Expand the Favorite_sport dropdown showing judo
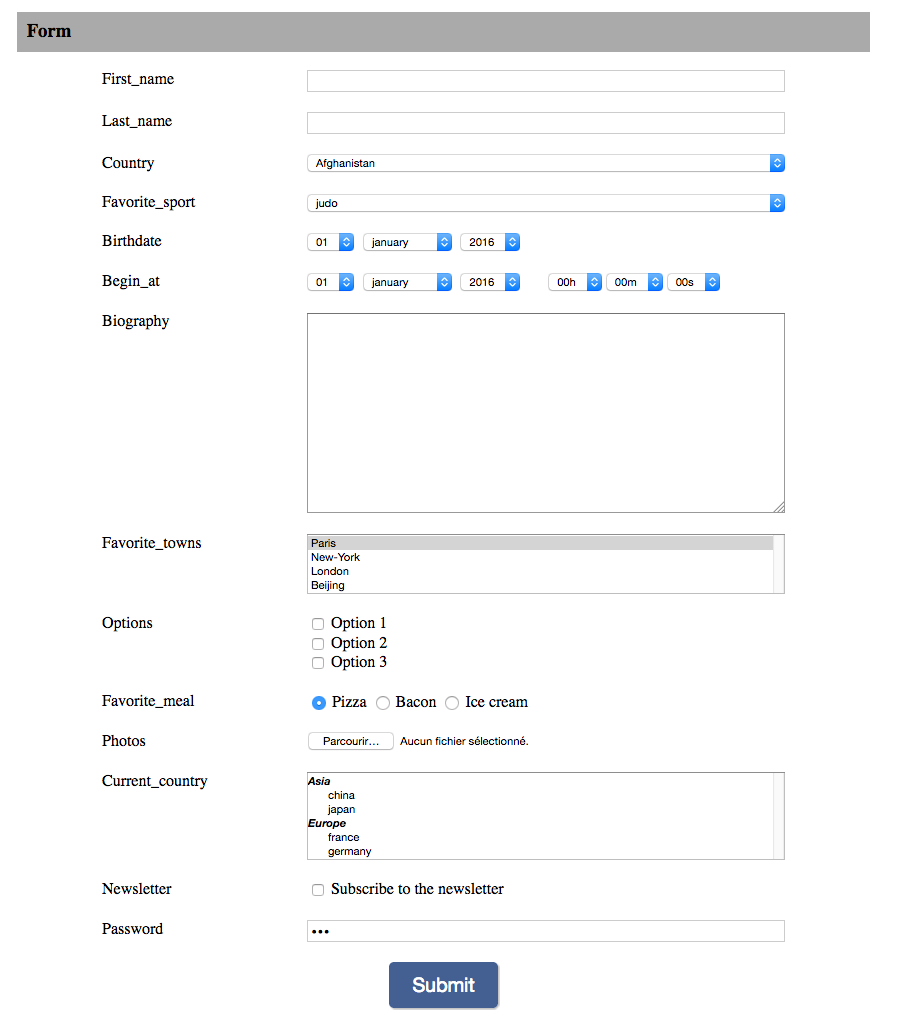904x1031 pixels. click(545, 203)
